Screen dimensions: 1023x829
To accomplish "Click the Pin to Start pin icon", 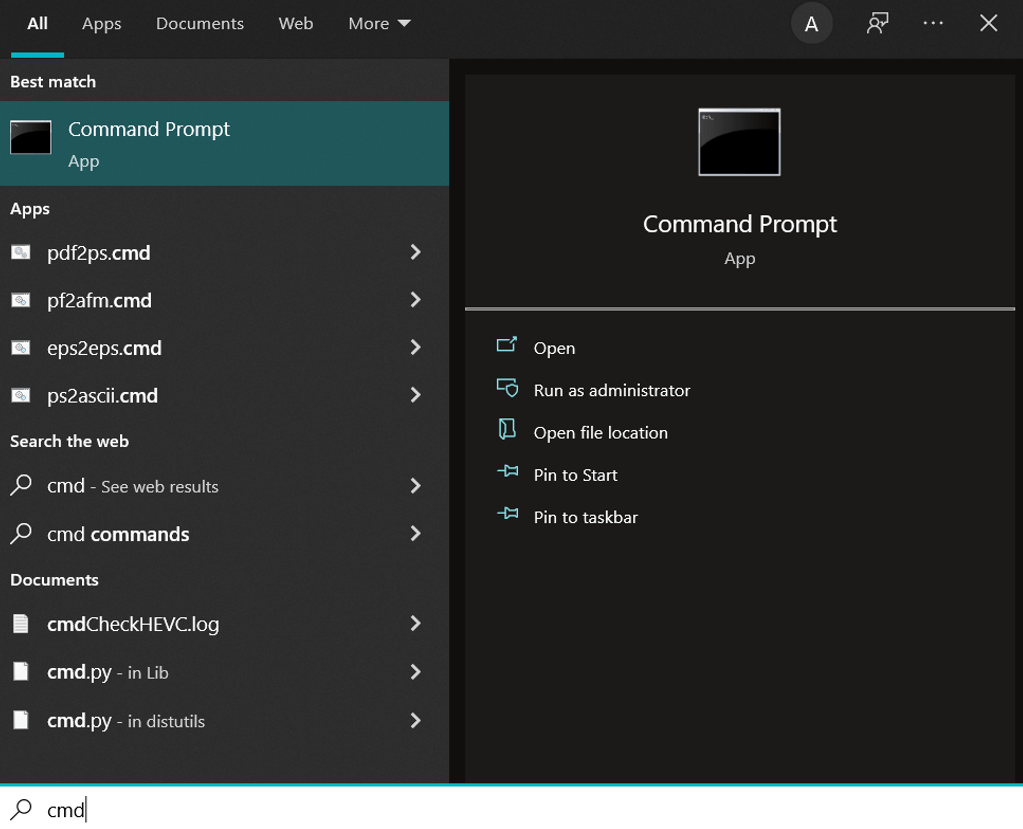I will coord(507,472).
